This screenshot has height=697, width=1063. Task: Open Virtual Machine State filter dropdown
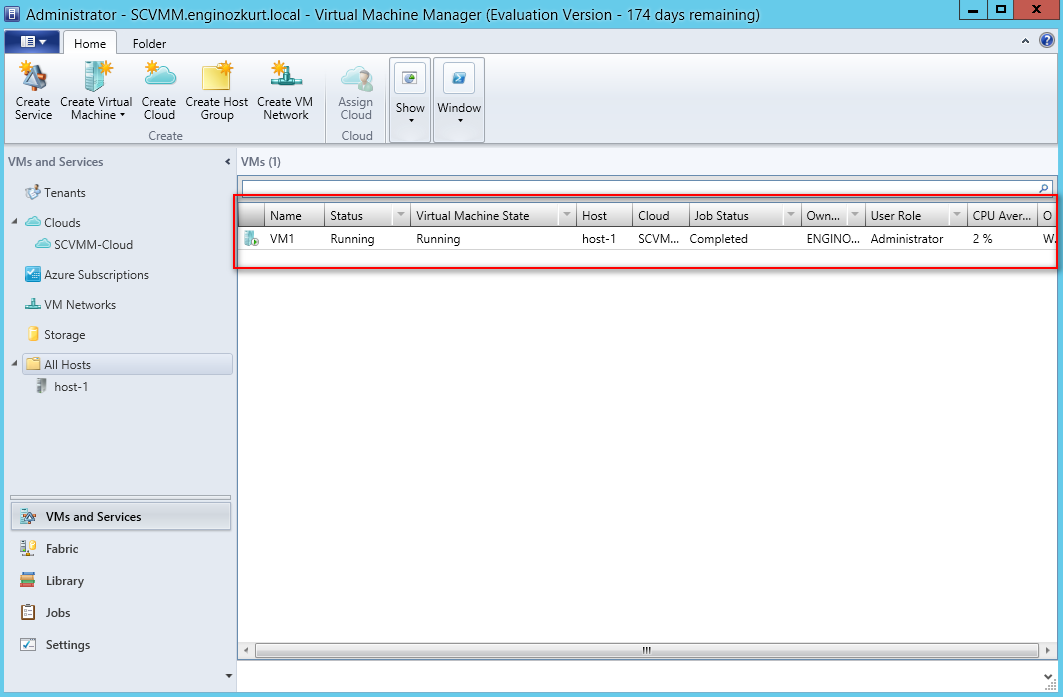567,216
